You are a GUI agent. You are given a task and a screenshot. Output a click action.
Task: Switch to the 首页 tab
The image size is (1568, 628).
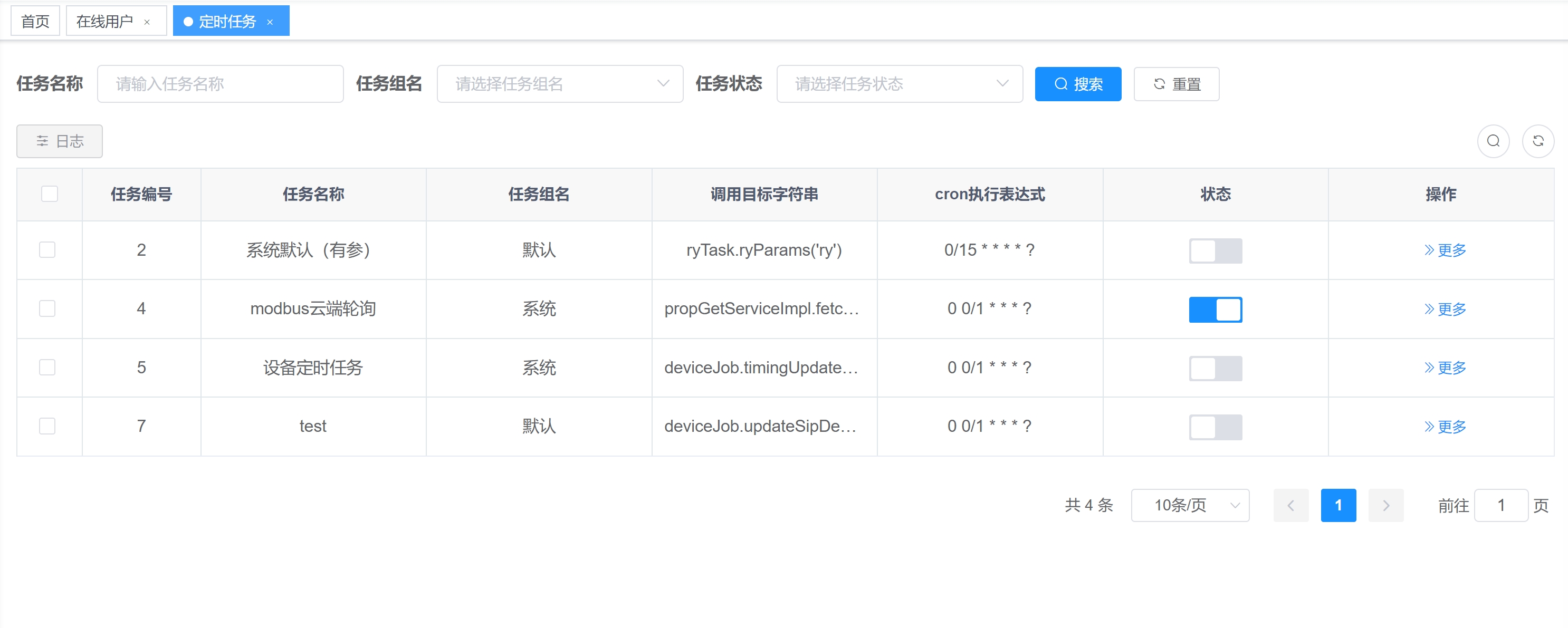click(x=35, y=21)
